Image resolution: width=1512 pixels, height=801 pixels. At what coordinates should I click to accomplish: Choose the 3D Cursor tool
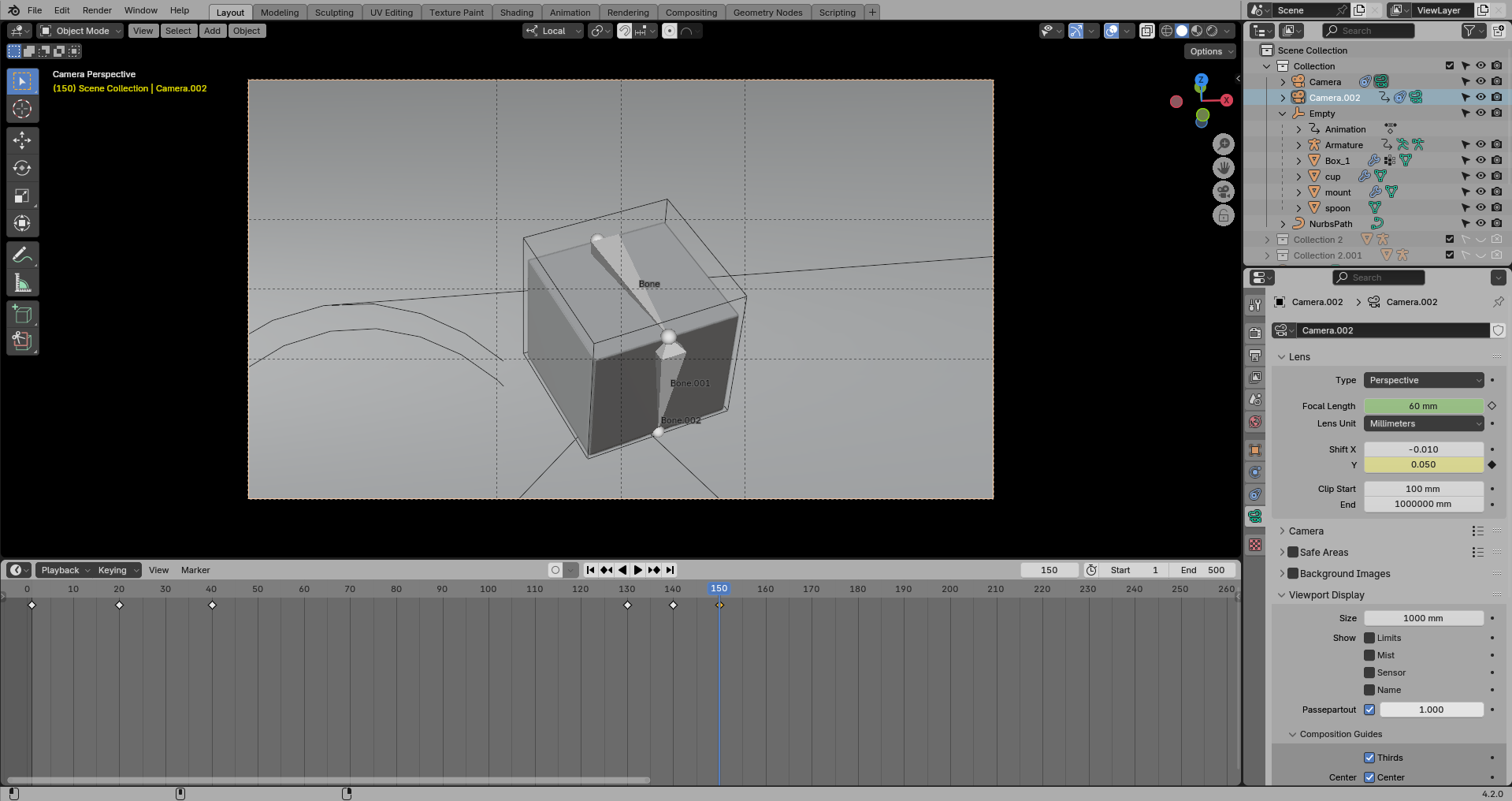22,109
